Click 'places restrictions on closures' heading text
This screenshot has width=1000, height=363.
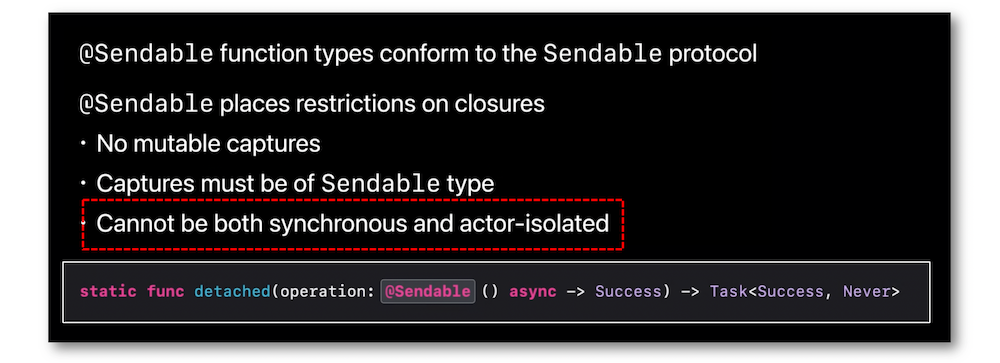[x=382, y=103]
